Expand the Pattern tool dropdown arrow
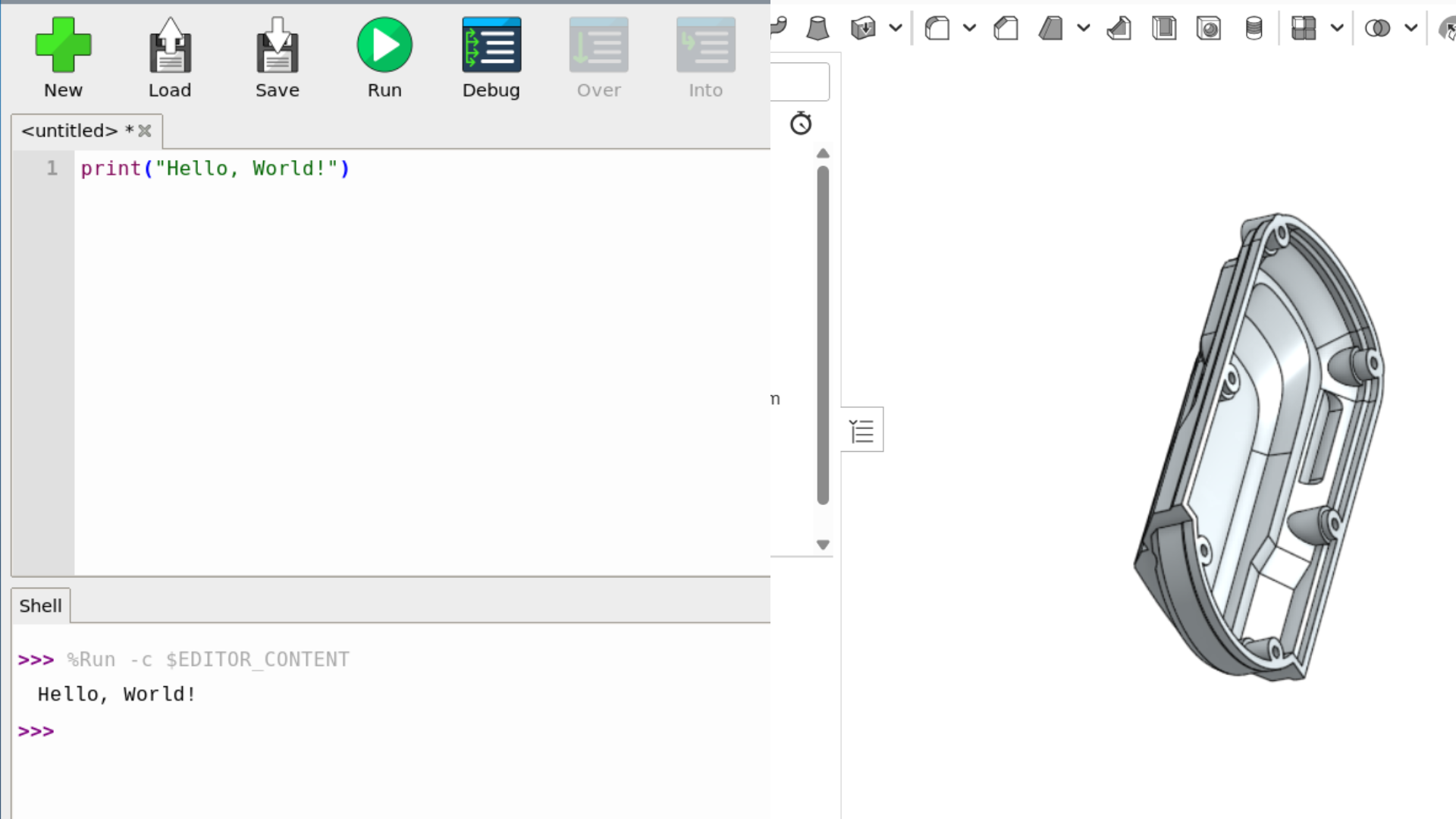The image size is (1456, 819). (x=1337, y=29)
